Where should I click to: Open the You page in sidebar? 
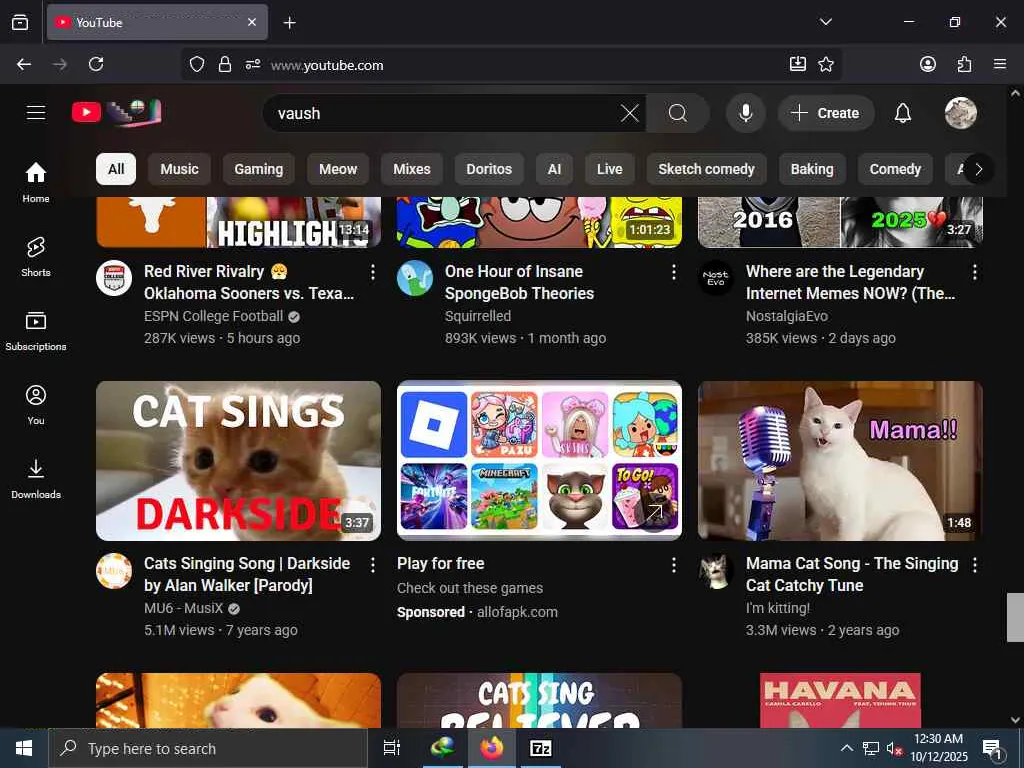coord(36,405)
